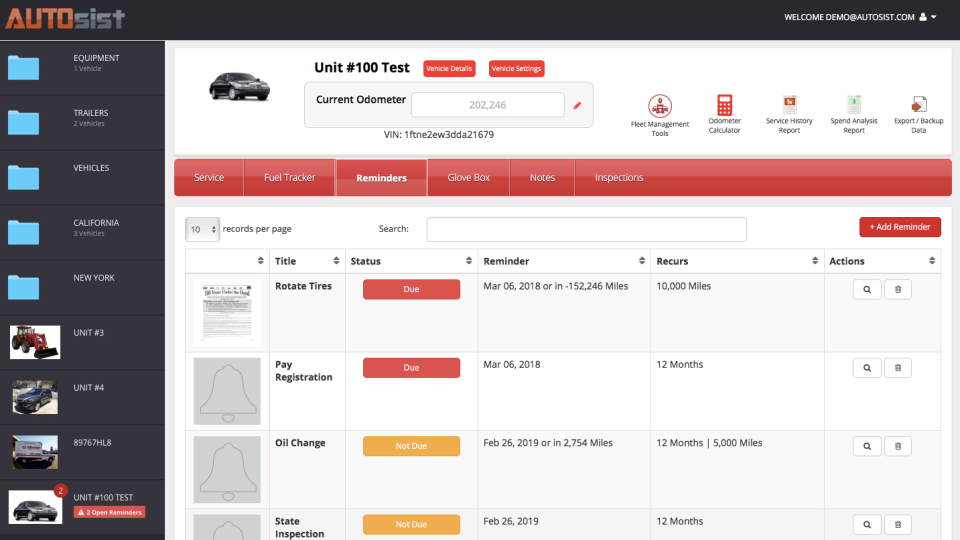Sort table by Title column arrows
The height and width of the screenshot is (540, 960).
[336, 261]
